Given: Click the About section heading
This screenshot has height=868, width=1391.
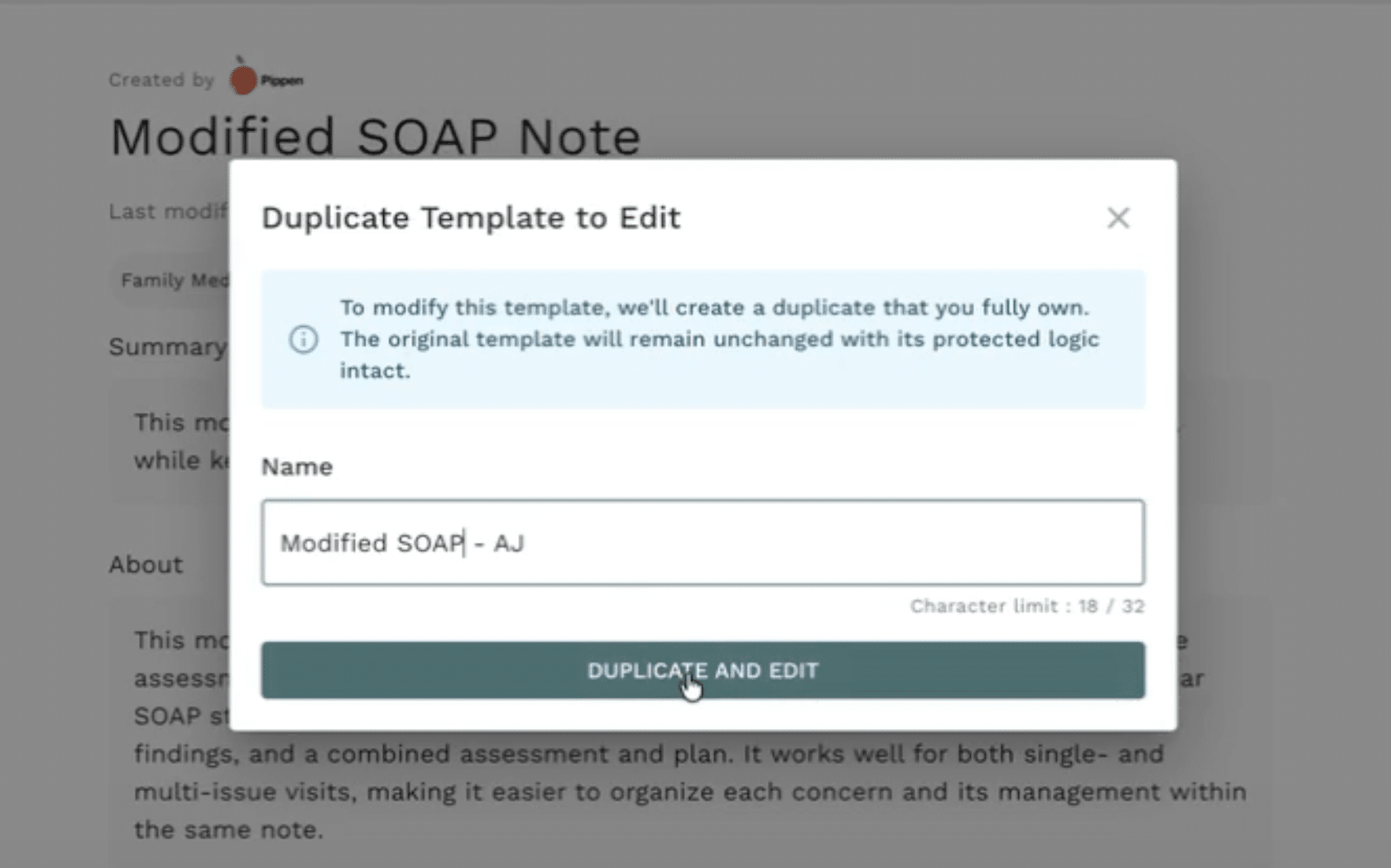Looking at the screenshot, I should (146, 565).
